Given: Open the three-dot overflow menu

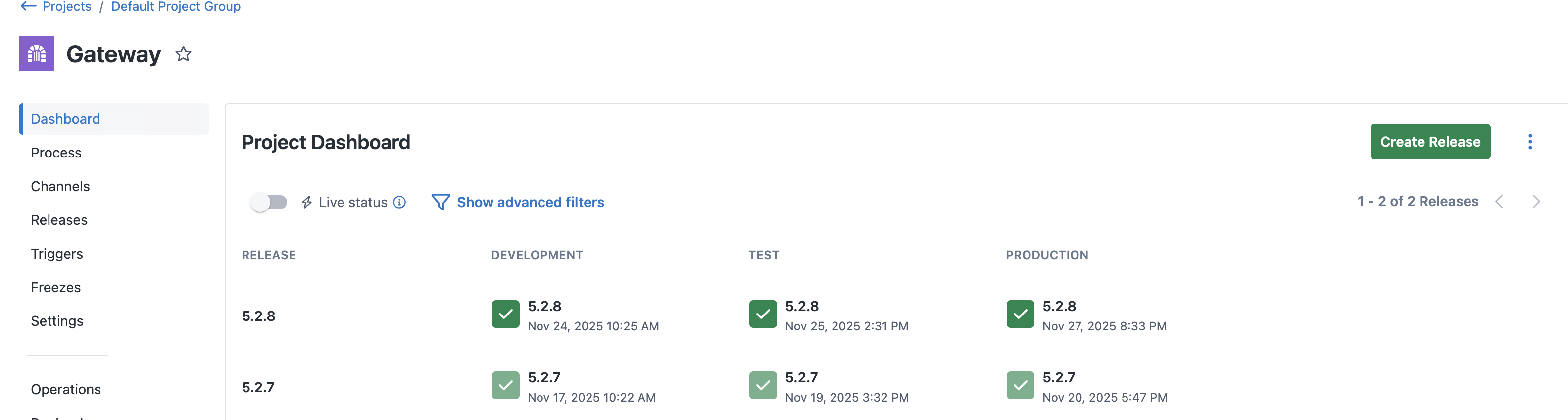Looking at the screenshot, I should point(1530,141).
